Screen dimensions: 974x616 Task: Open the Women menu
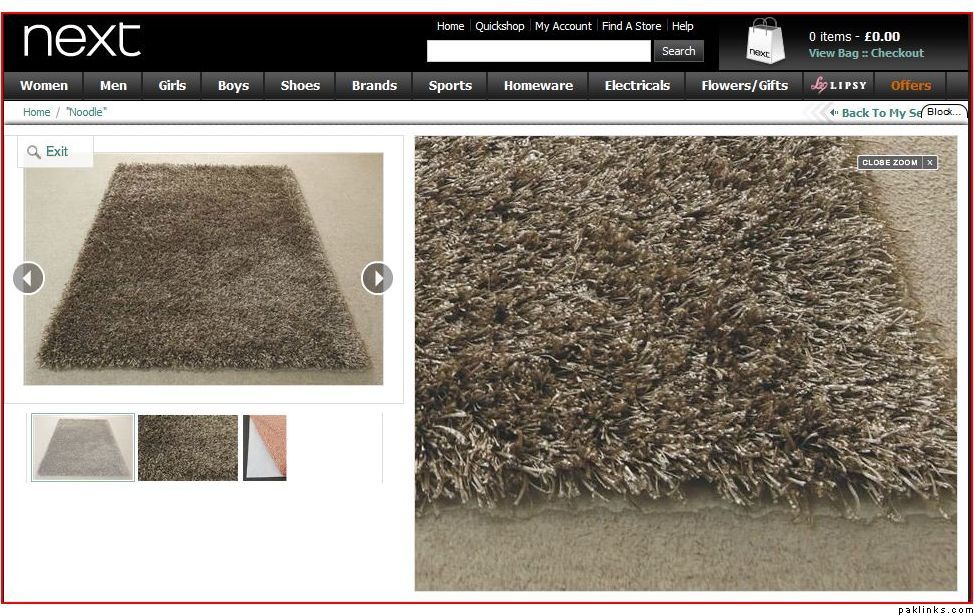[x=43, y=86]
